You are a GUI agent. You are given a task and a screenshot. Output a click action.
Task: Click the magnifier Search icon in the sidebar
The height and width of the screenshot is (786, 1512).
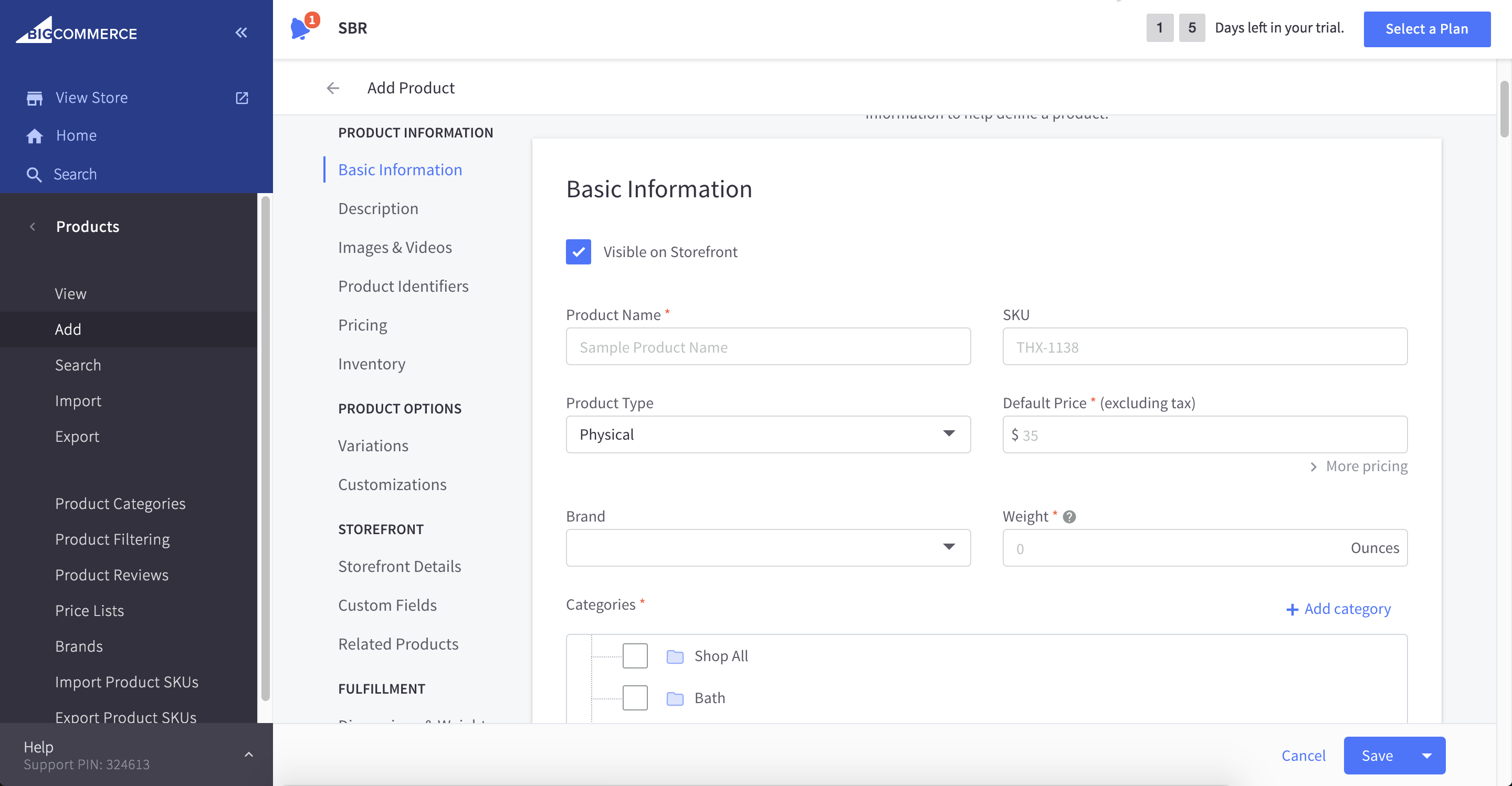coord(34,175)
